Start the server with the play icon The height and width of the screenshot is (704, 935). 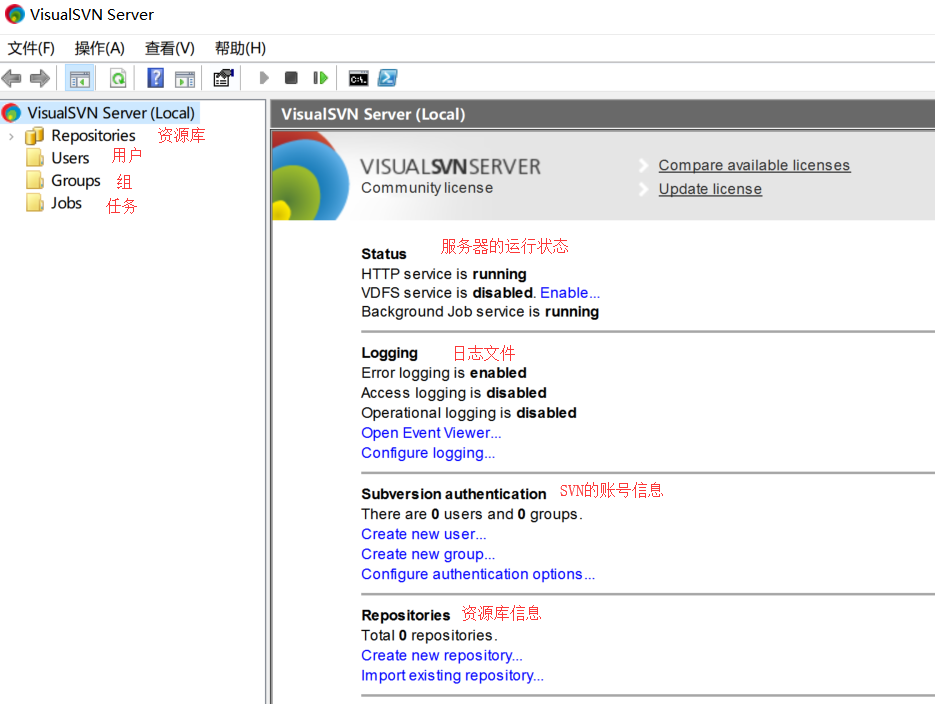click(x=264, y=78)
